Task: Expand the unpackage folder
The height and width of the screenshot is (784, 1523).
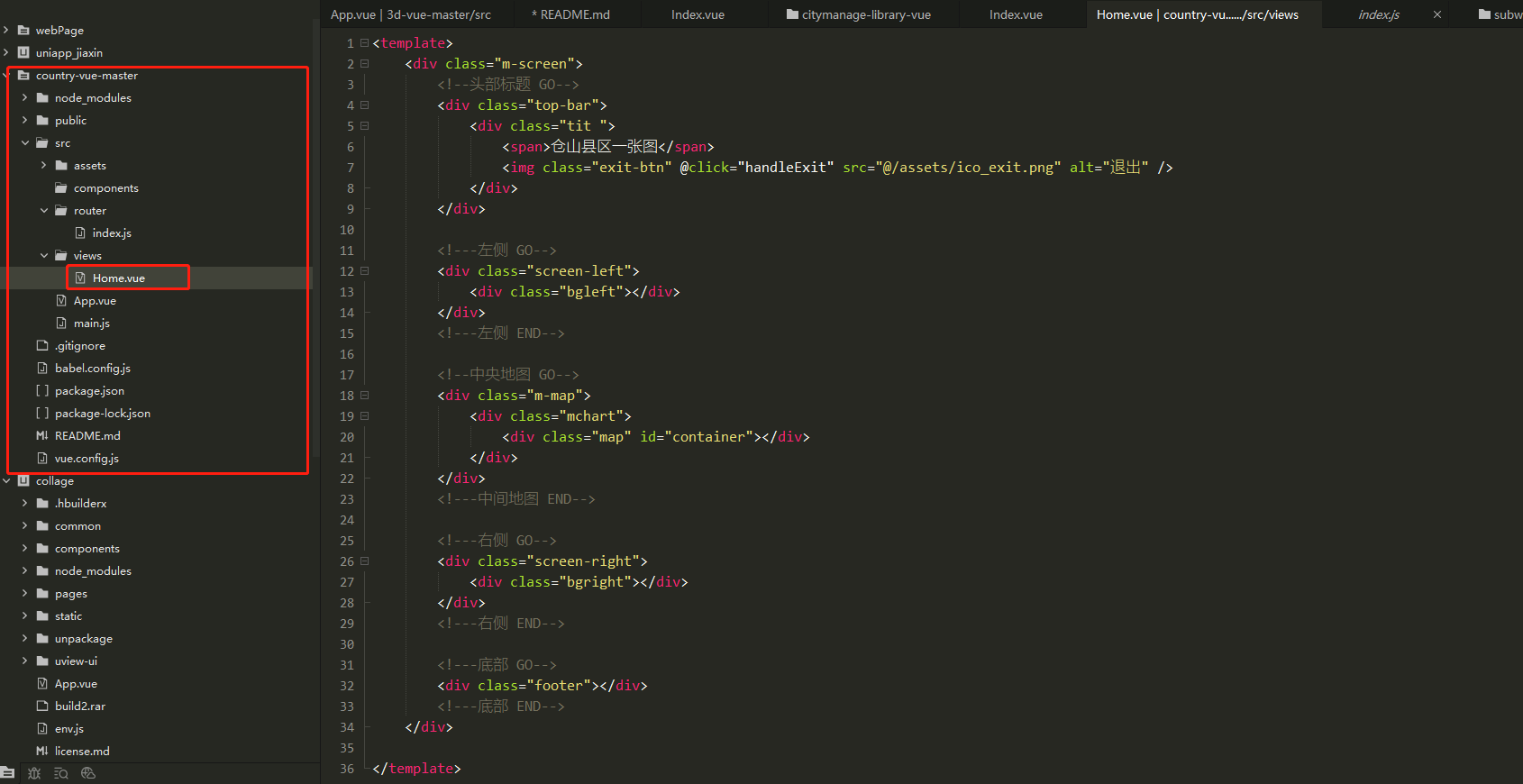Action: tap(25, 639)
